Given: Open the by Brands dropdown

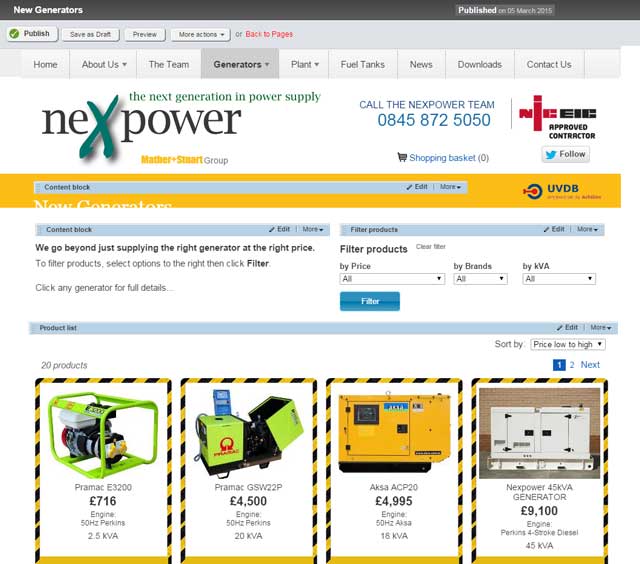Looking at the screenshot, I should point(480,279).
